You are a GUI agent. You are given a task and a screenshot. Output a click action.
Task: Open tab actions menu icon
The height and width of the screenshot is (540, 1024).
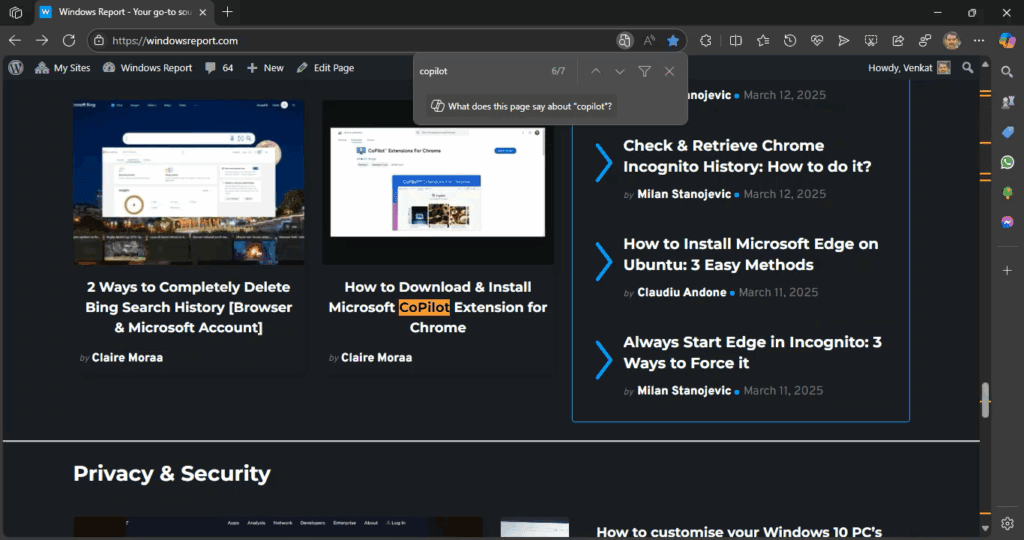(x=16, y=12)
